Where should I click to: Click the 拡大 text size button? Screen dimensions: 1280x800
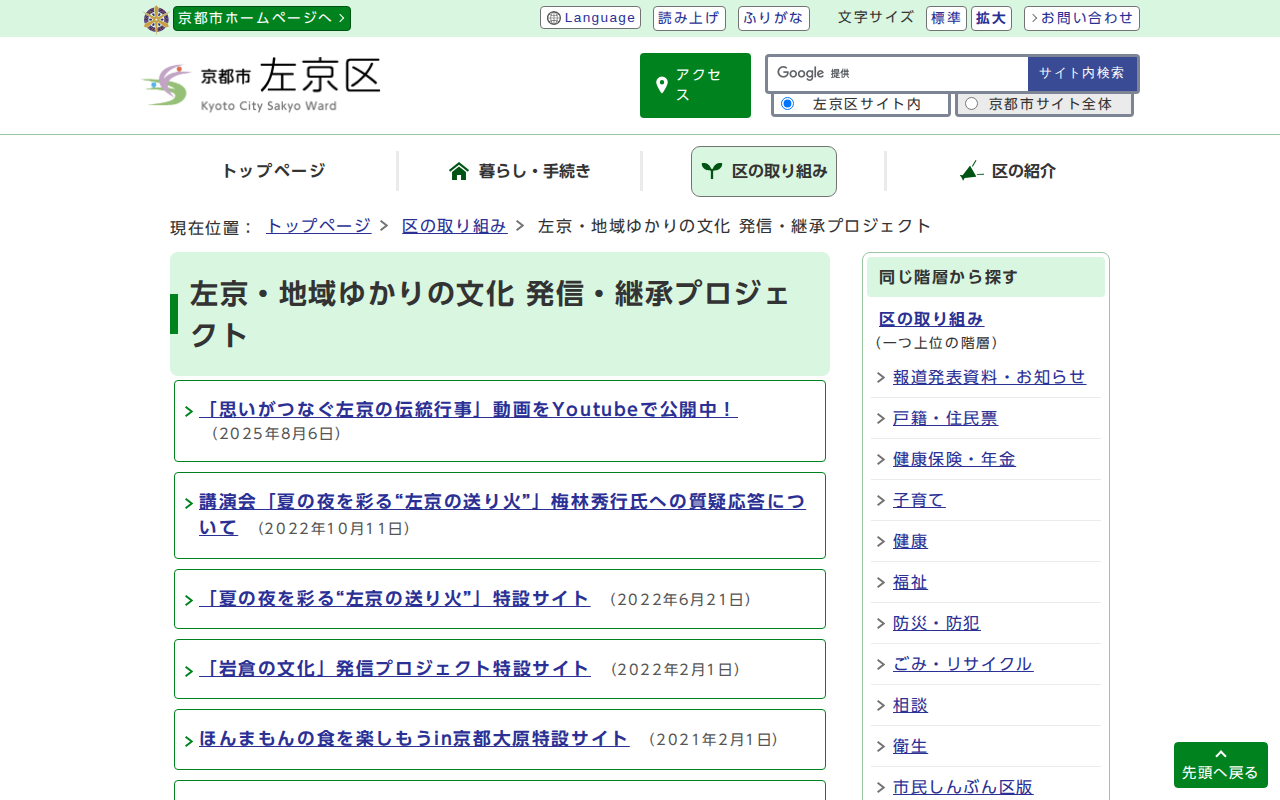(990, 18)
